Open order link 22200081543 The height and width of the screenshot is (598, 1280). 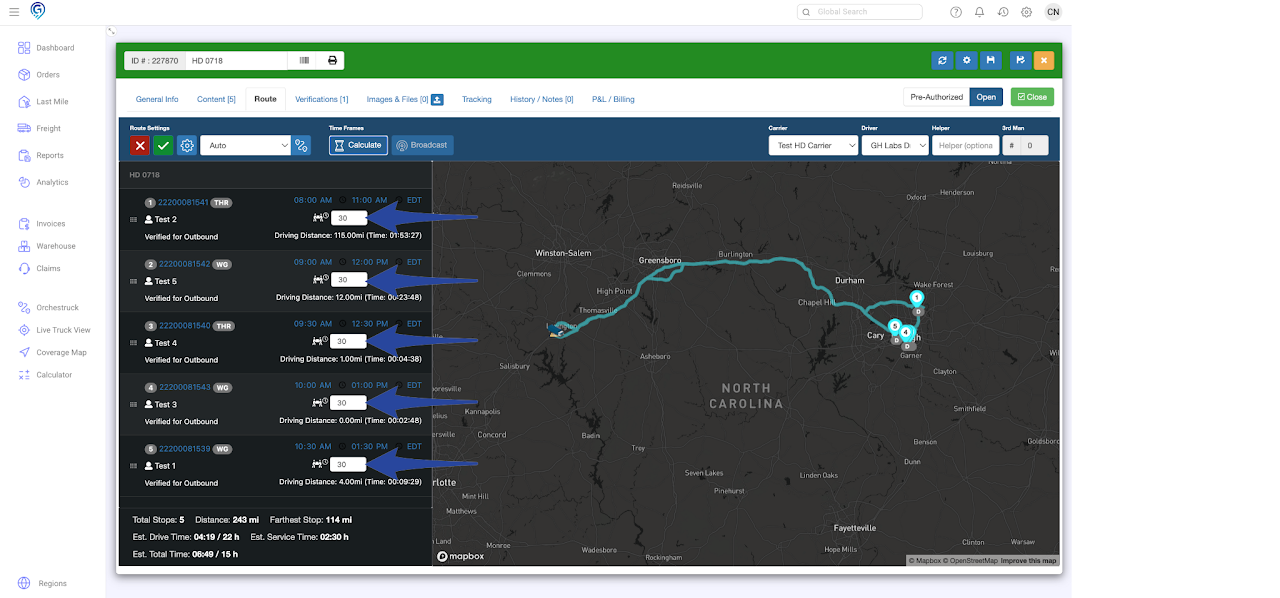tap(183, 387)
